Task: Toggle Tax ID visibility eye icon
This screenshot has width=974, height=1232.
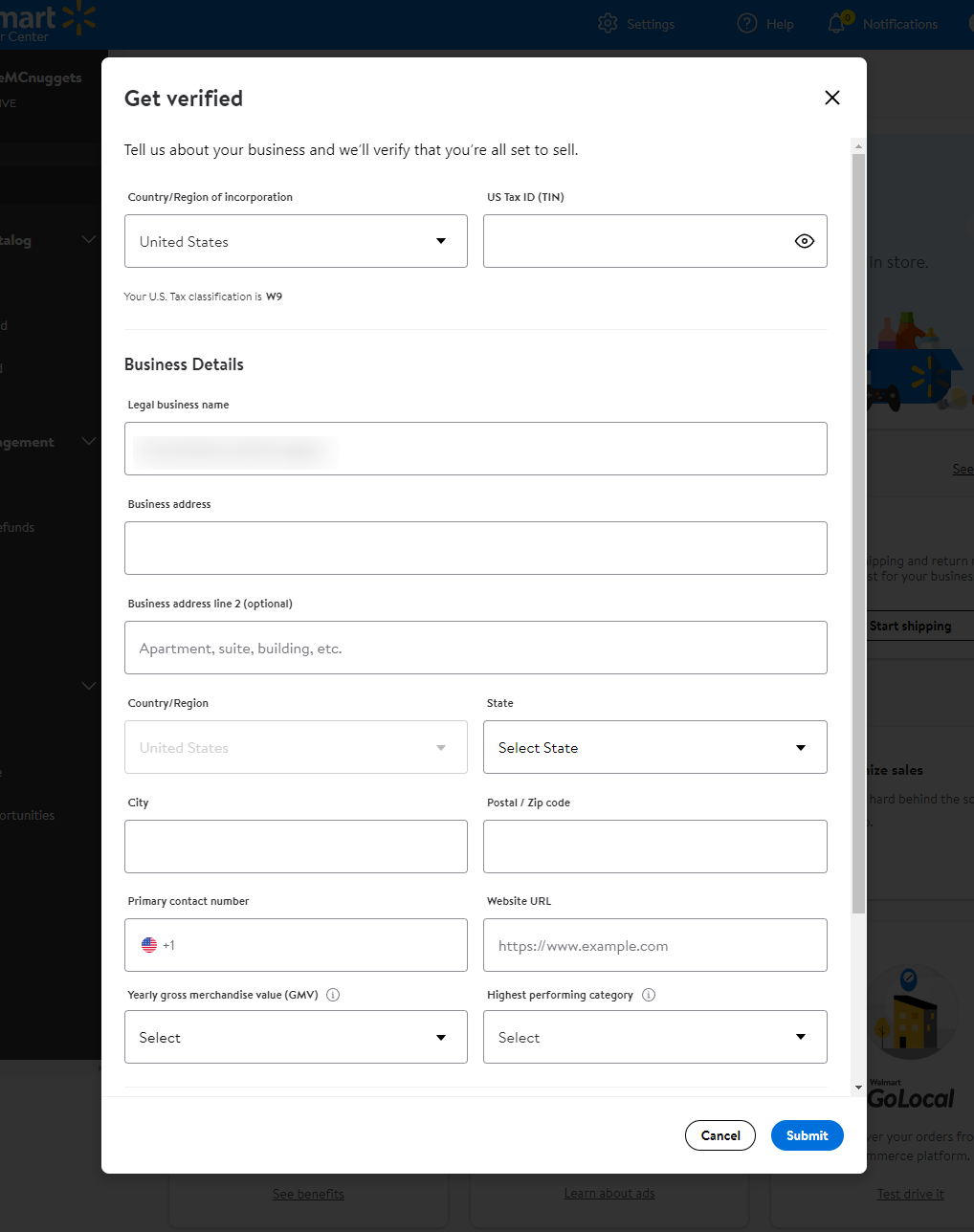Action: (804, 241)
